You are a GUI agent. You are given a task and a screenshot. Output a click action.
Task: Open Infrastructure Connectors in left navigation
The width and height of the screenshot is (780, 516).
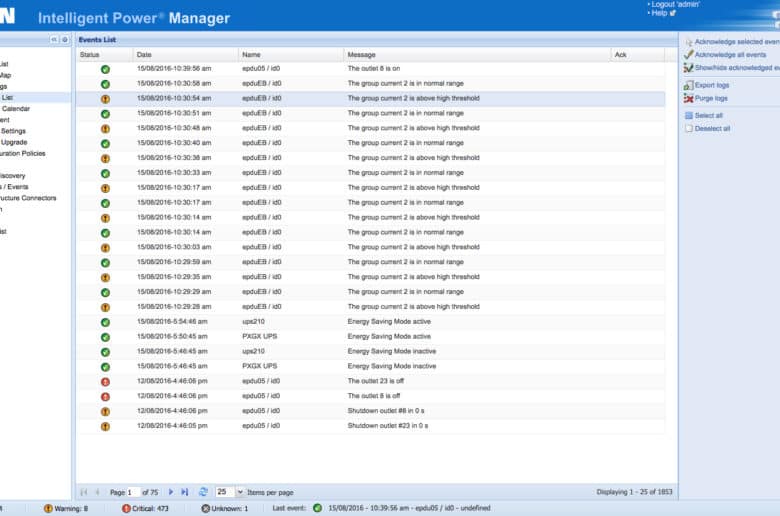coord(28,198)
